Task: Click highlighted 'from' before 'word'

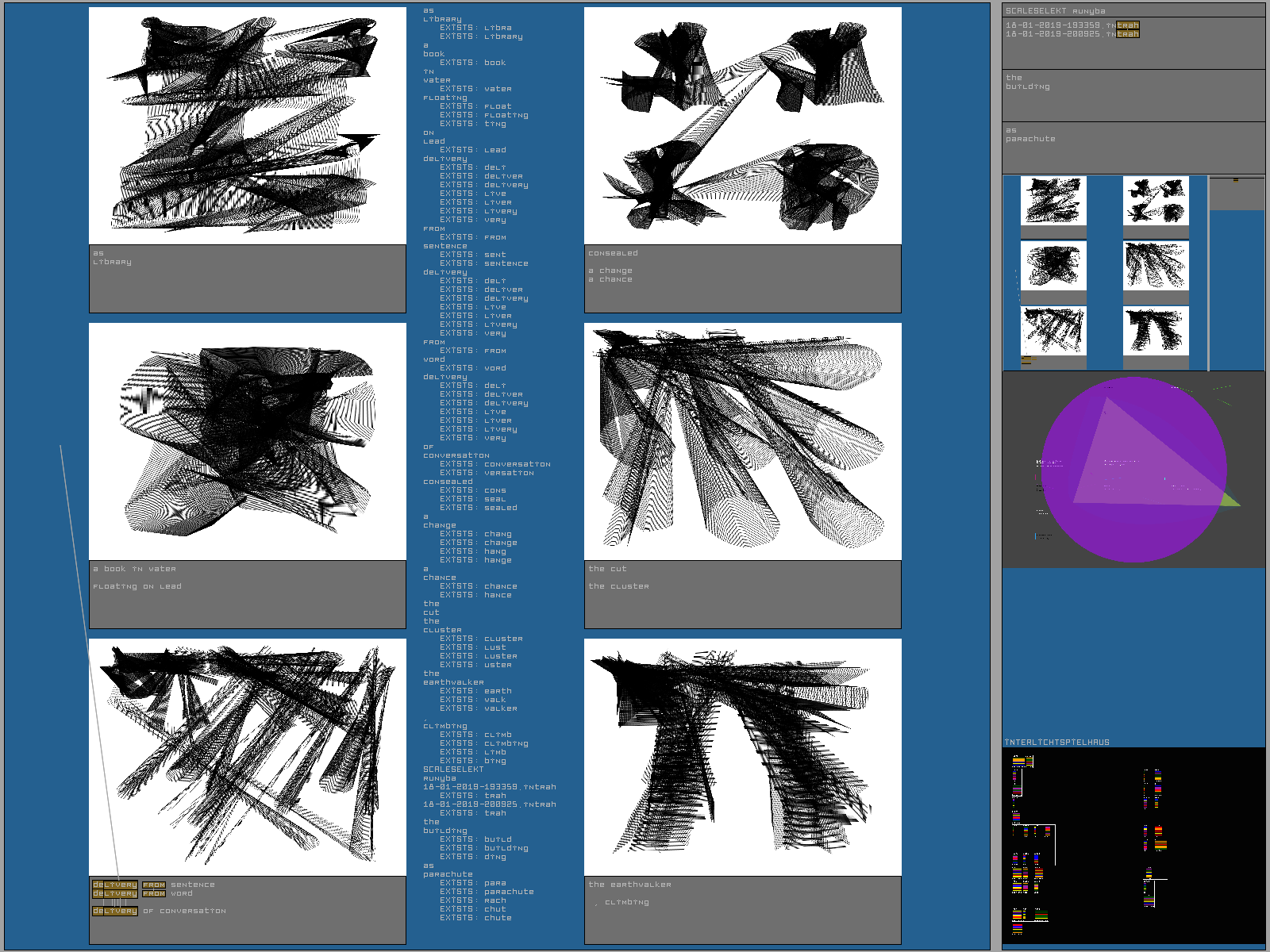Action: click(154, 893)
